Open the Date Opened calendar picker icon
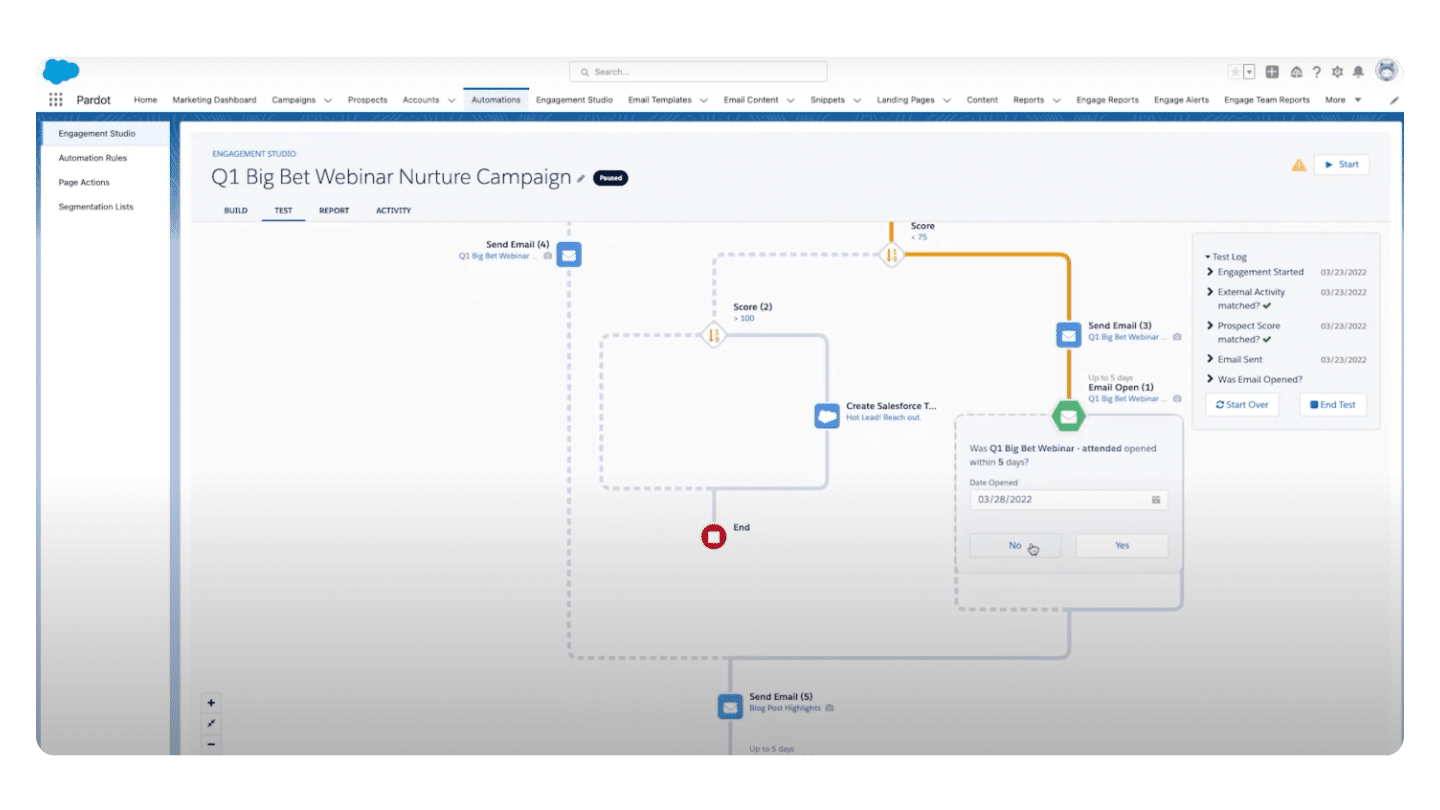Viewport: 1440px width, 810px height. (x=1155, y=500)
